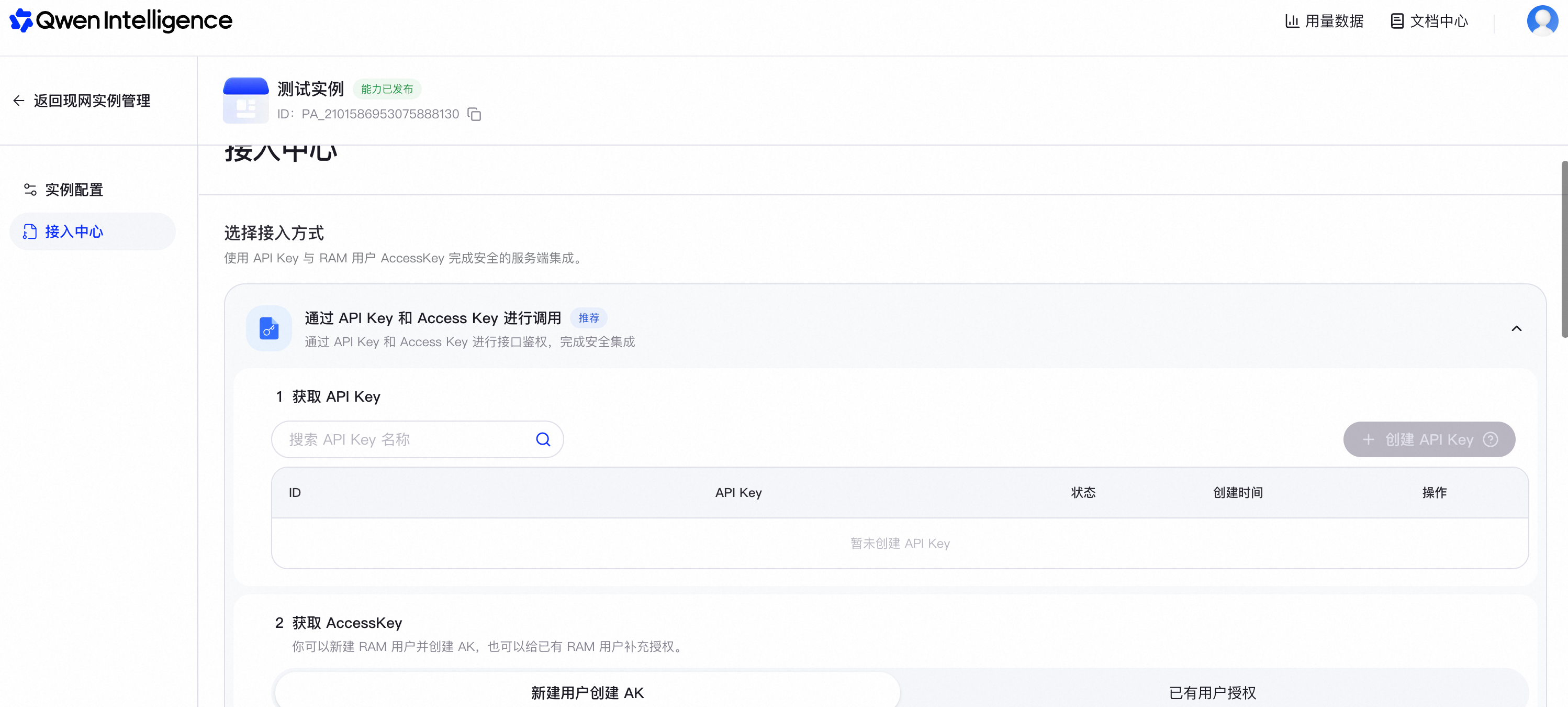Copy the instance ID with the copy icon
Screen dimensions: 1568x707
474,115
